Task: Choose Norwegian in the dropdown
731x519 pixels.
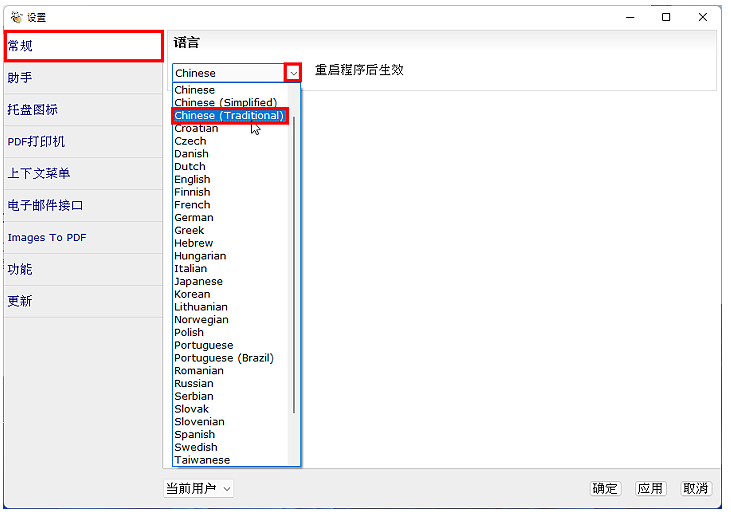Action: tap(230, 320)
